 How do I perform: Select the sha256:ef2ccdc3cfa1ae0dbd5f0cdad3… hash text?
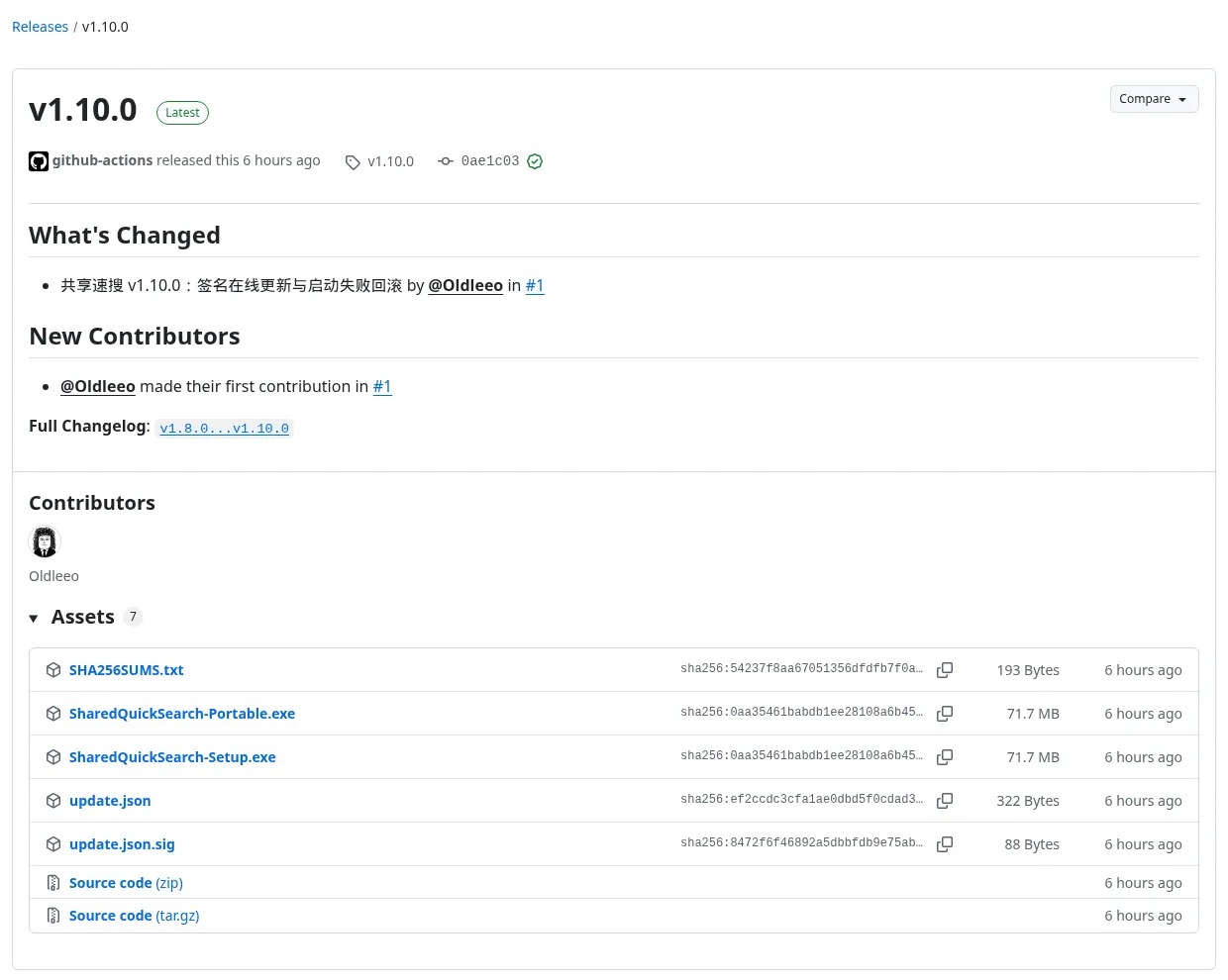coord(801,800)
